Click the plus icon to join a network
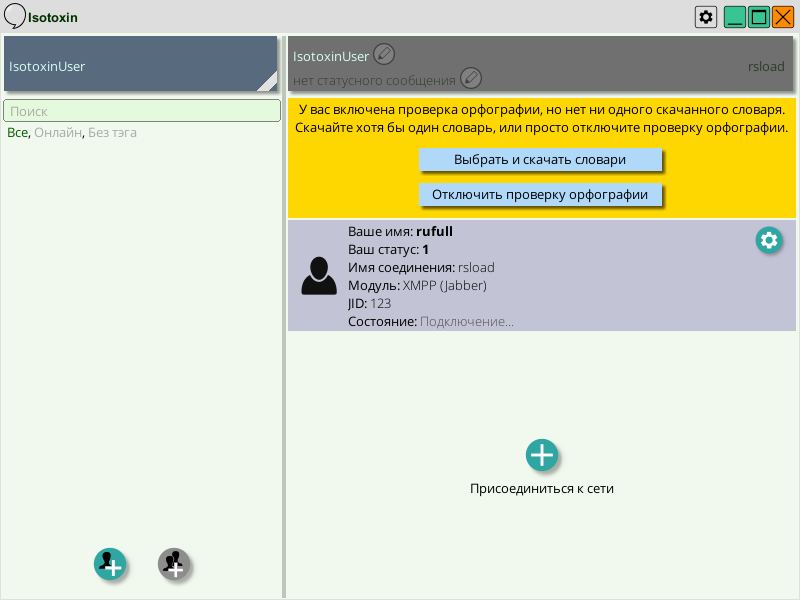800x600 pixels. 542,455
